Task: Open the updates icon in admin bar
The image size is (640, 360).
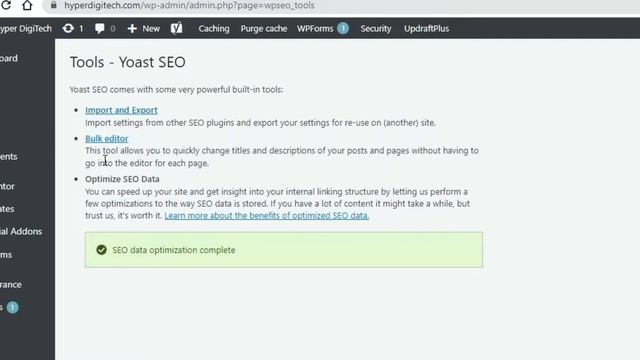Action: click(x=73, y=29)
